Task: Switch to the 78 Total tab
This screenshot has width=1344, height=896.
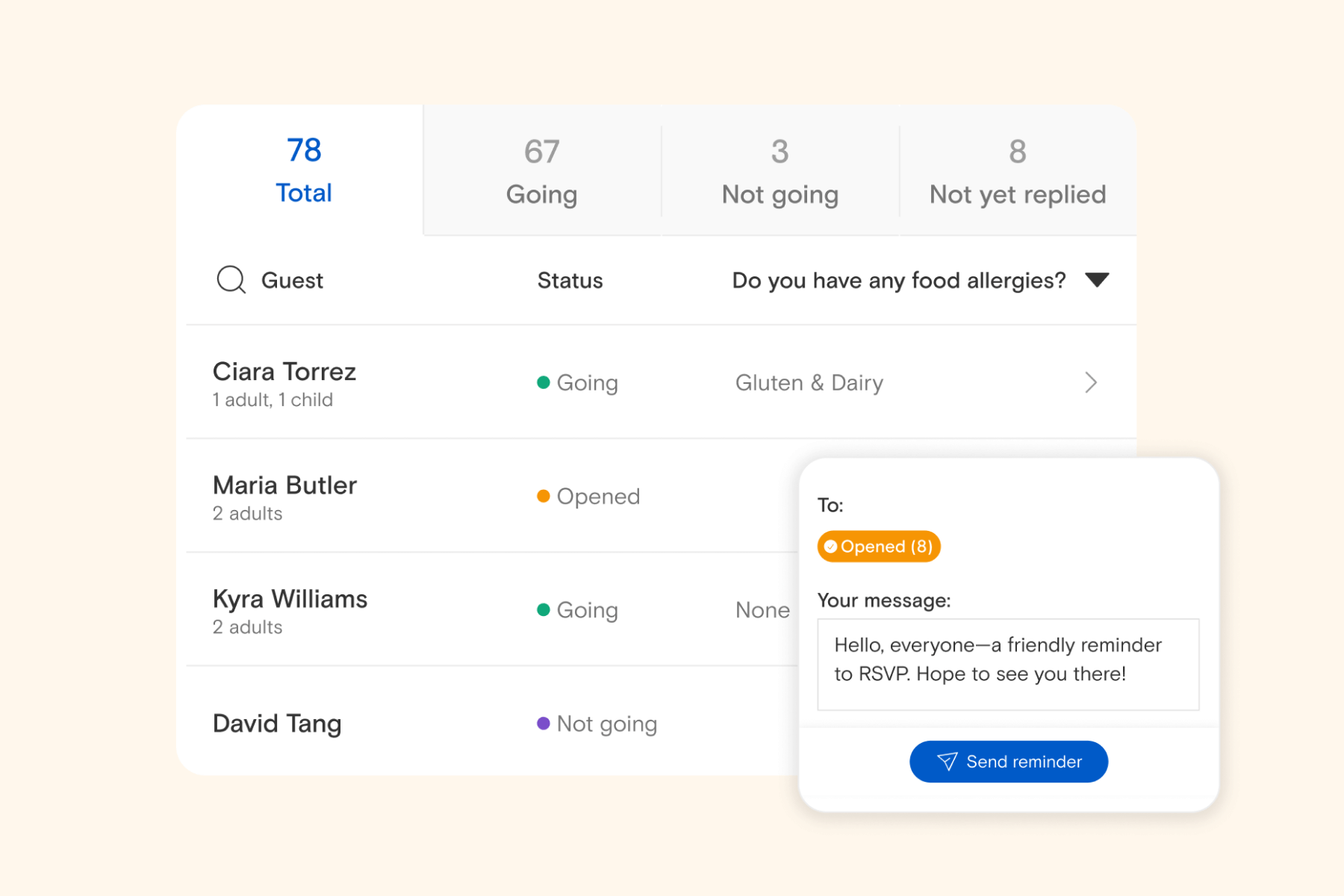Action: pos(303,170)
